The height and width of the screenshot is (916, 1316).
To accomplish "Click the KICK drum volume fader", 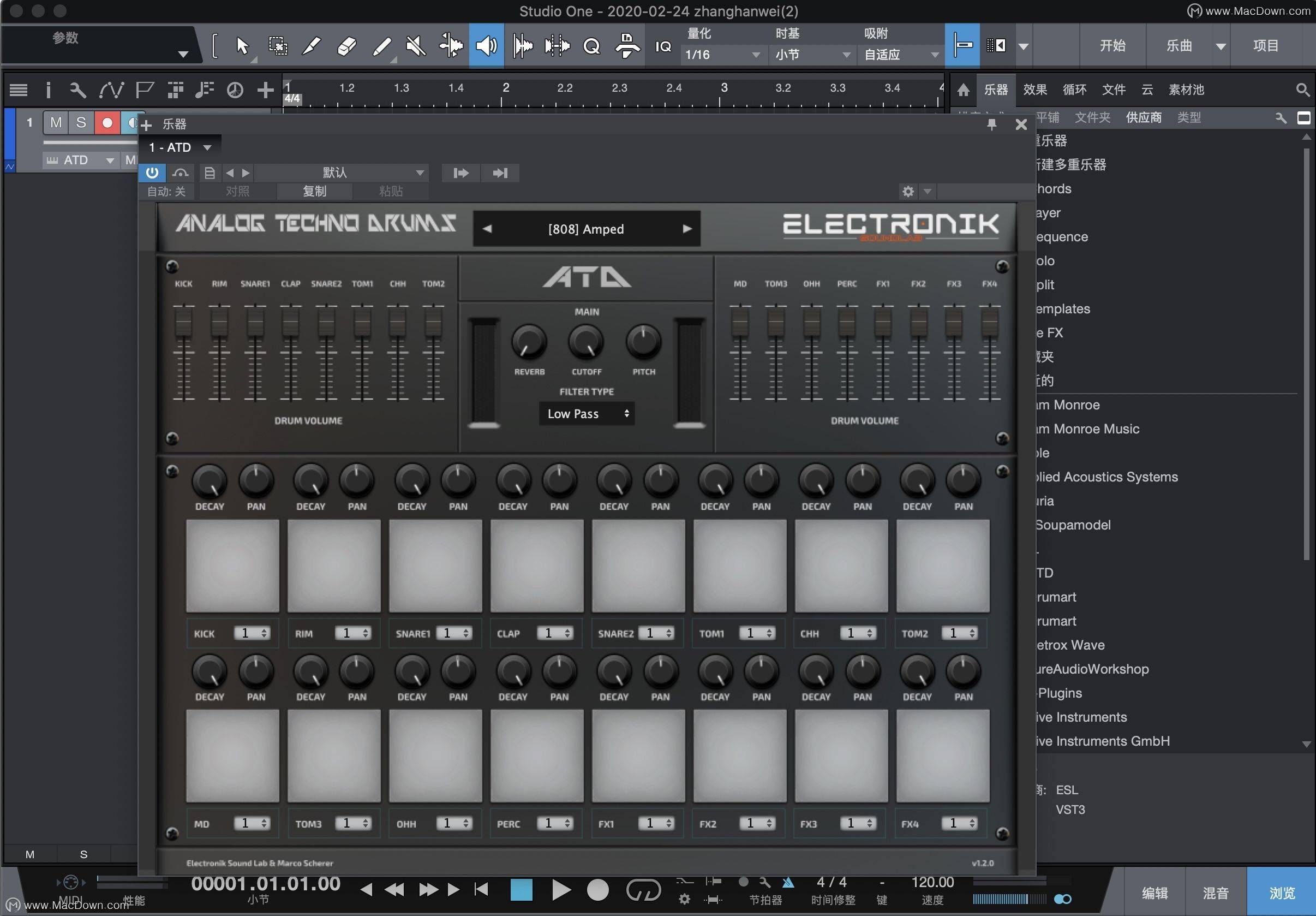I will click(183, 323).
